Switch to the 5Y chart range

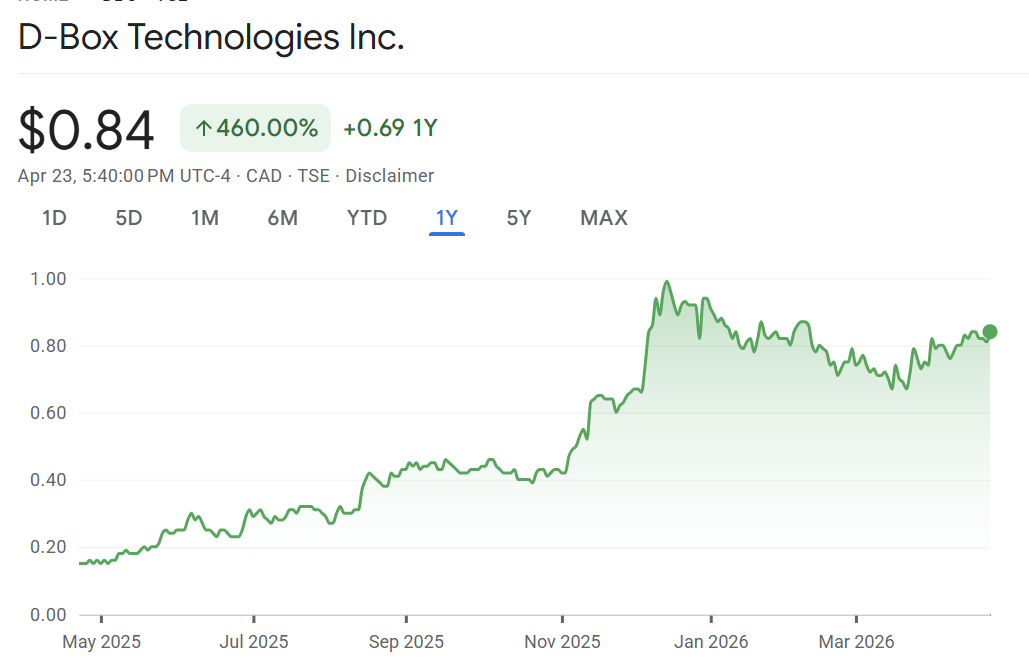[518, 218]
